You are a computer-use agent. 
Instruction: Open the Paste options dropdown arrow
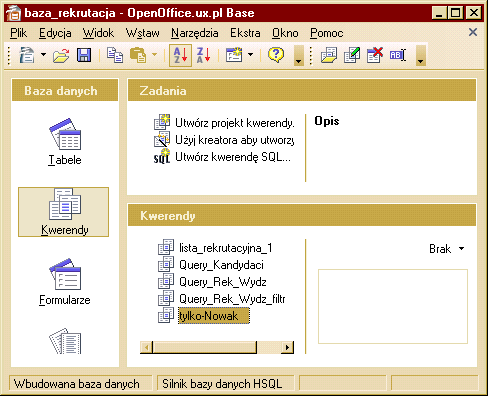point(154,54)
